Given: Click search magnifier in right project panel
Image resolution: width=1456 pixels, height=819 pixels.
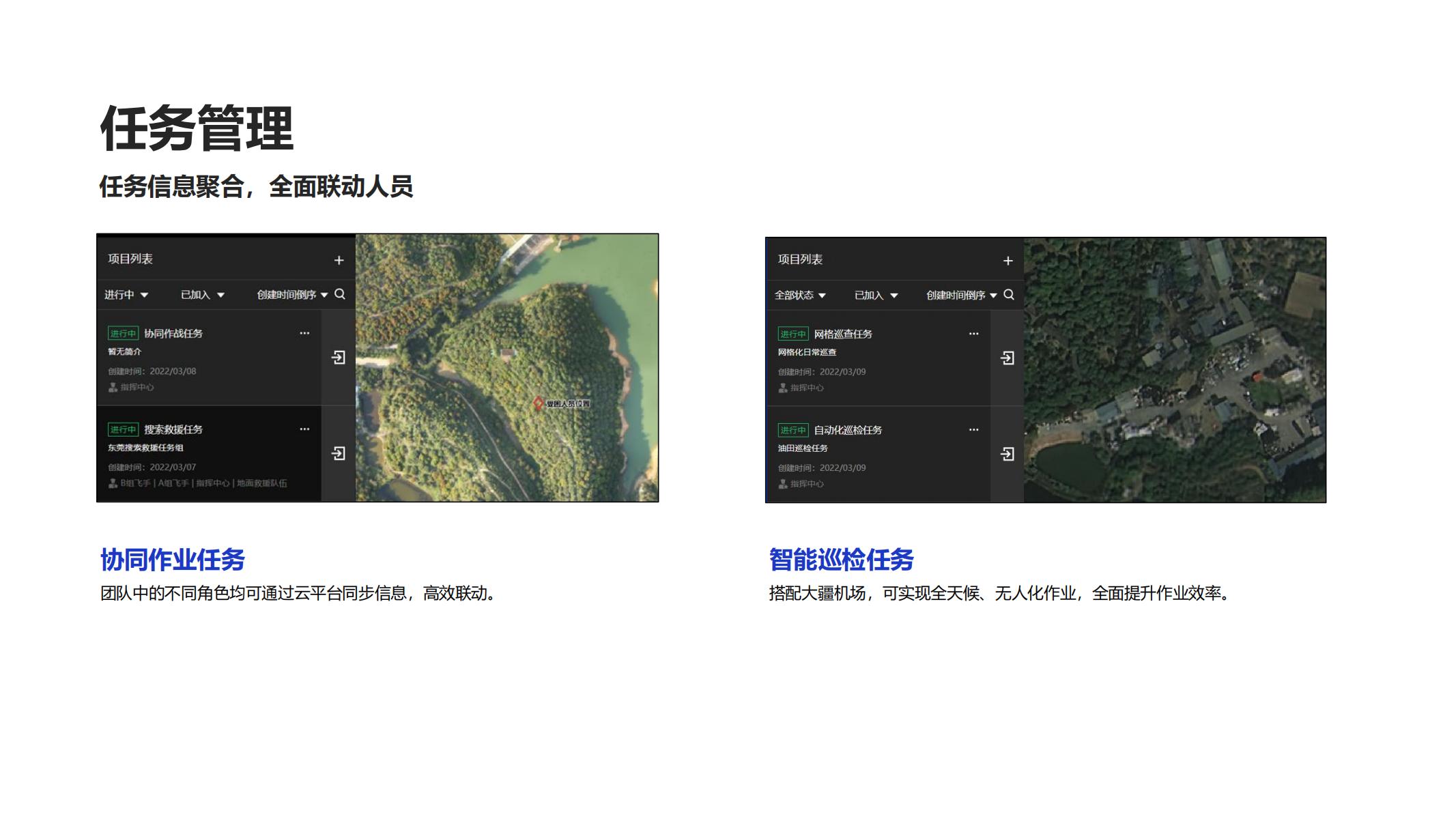Looking at the screenshot, I should pos(1009,295).
